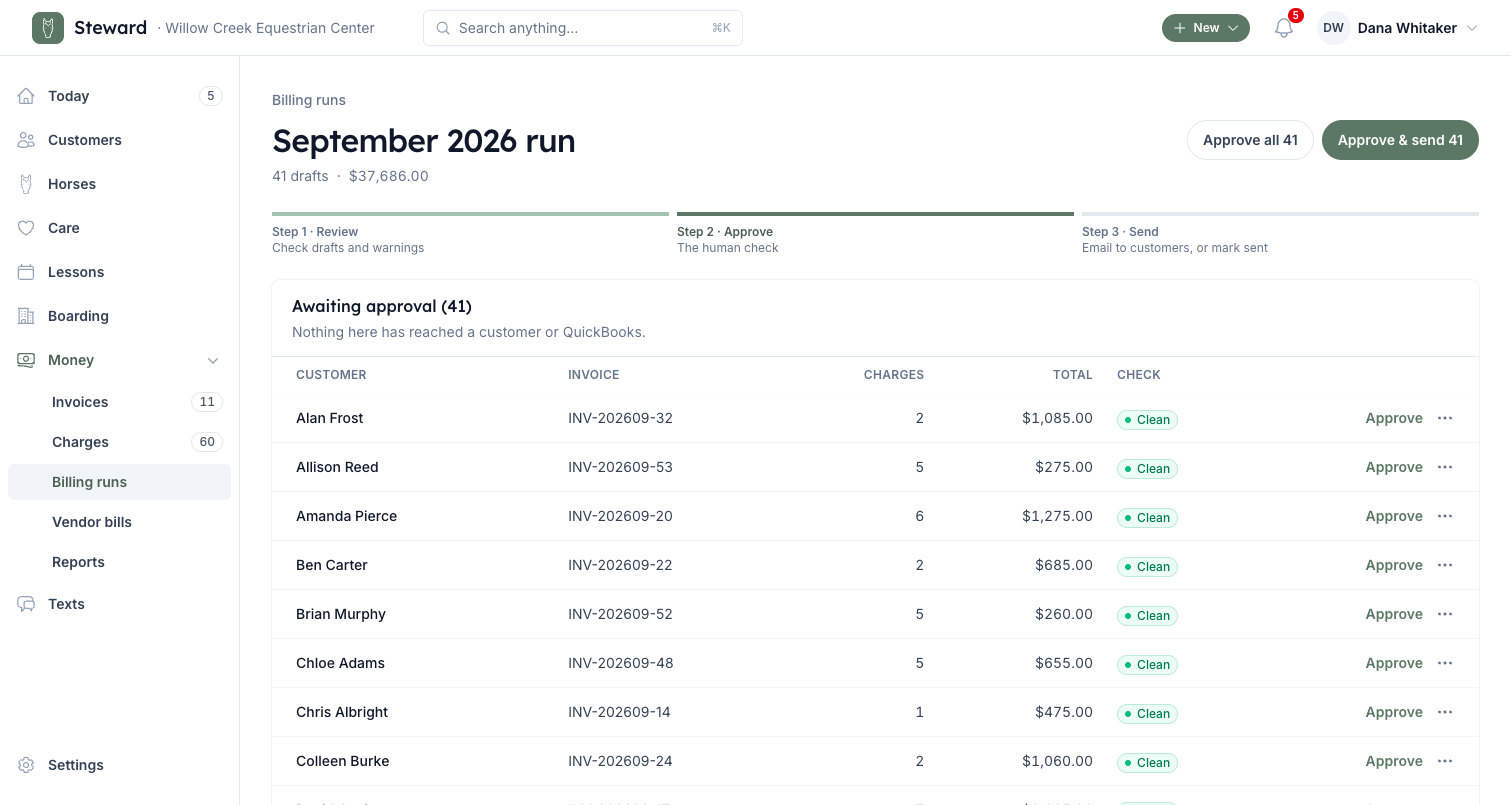
Task: Open more options for Allison Reed
Action: (x=1445, y=467)
